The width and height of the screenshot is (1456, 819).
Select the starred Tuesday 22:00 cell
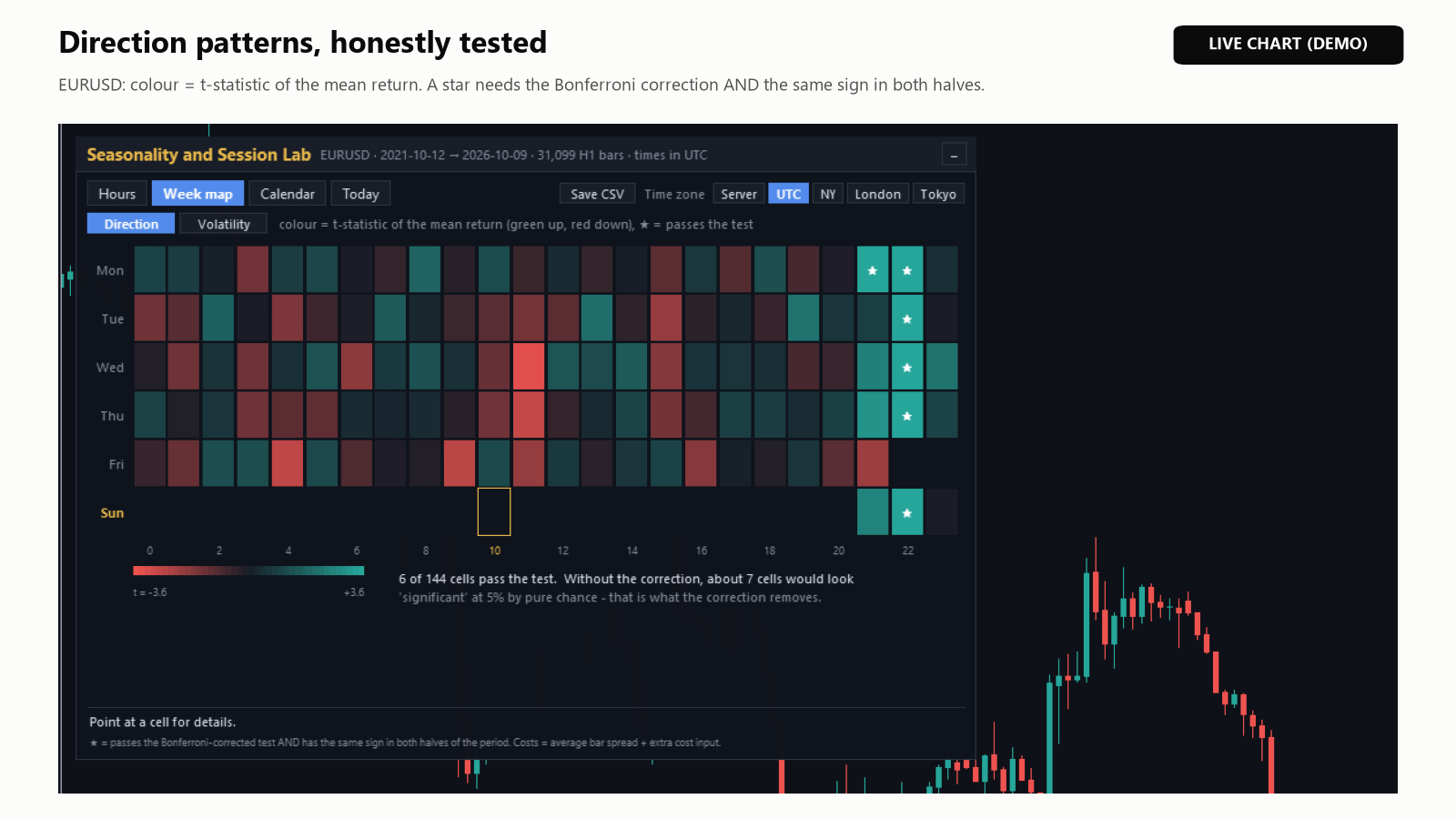point(907,318)
